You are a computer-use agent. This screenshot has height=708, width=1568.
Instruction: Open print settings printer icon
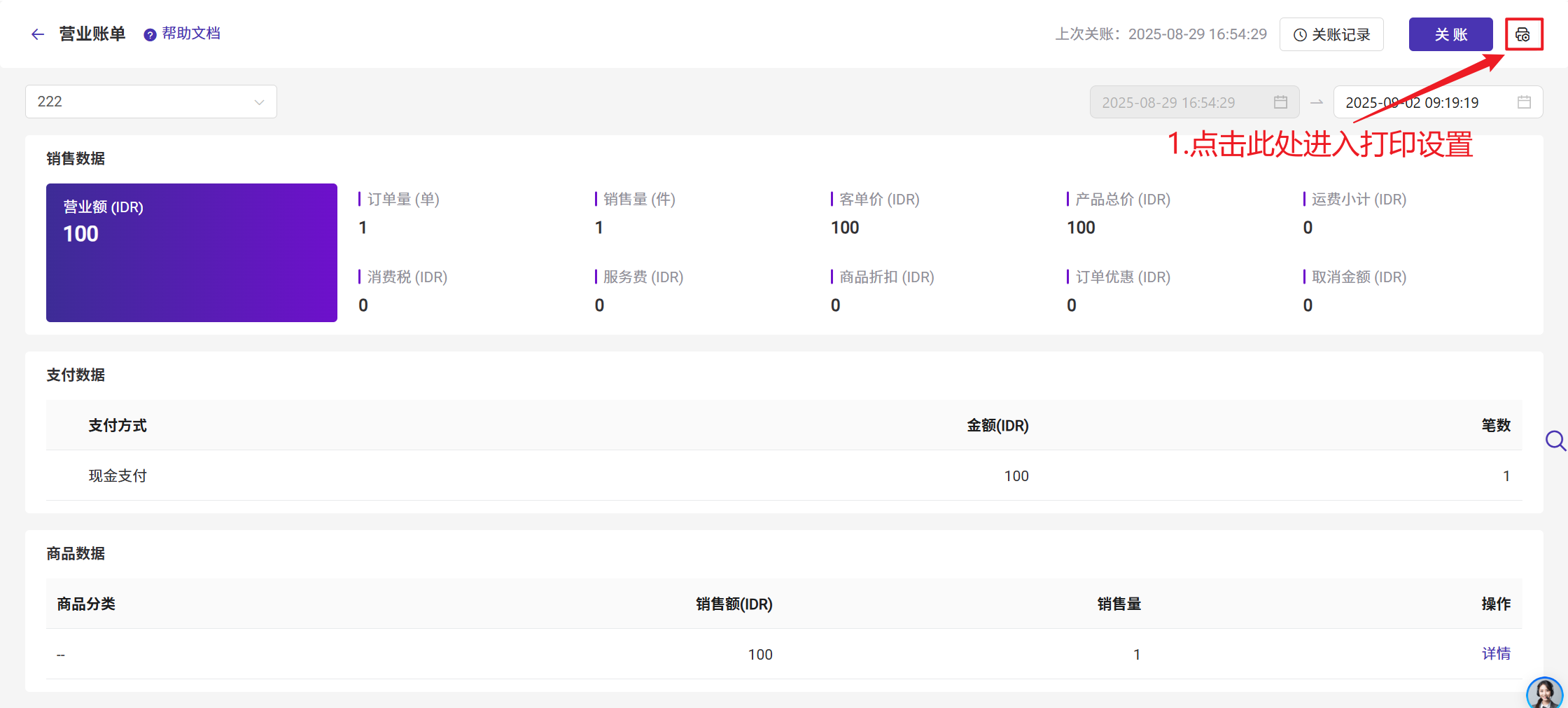tap(1523, 34)
